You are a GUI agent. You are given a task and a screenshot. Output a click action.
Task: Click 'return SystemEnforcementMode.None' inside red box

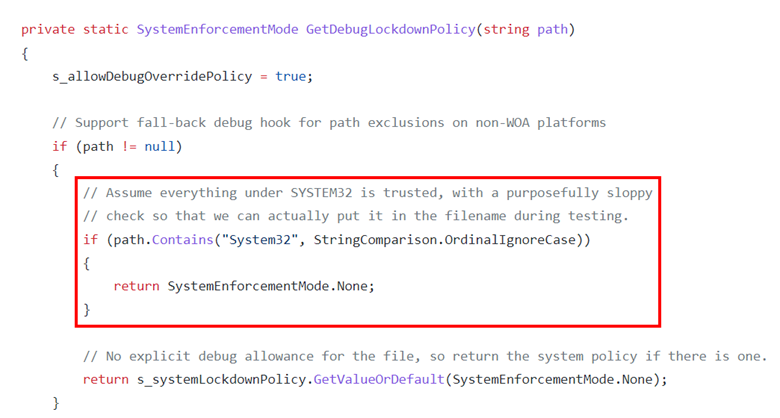click(244, 286)
